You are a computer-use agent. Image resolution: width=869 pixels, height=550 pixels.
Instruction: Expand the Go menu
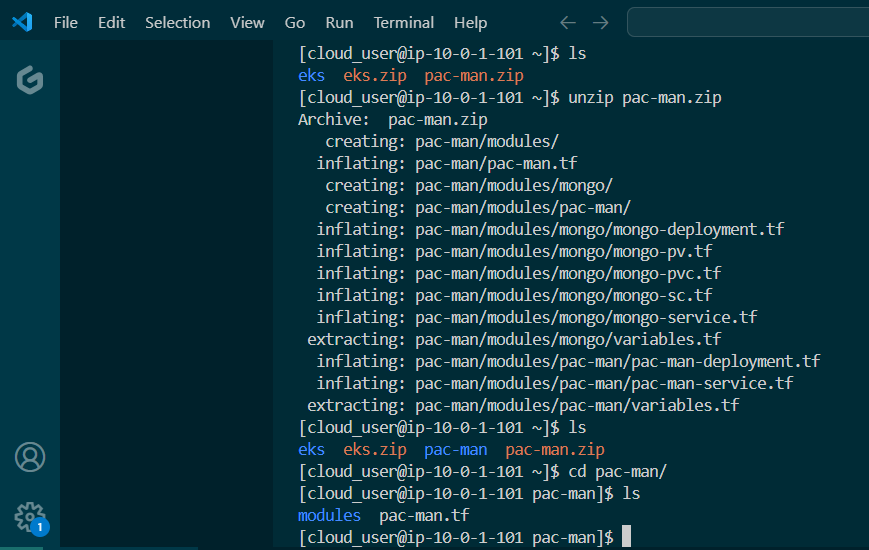(295, 22)
